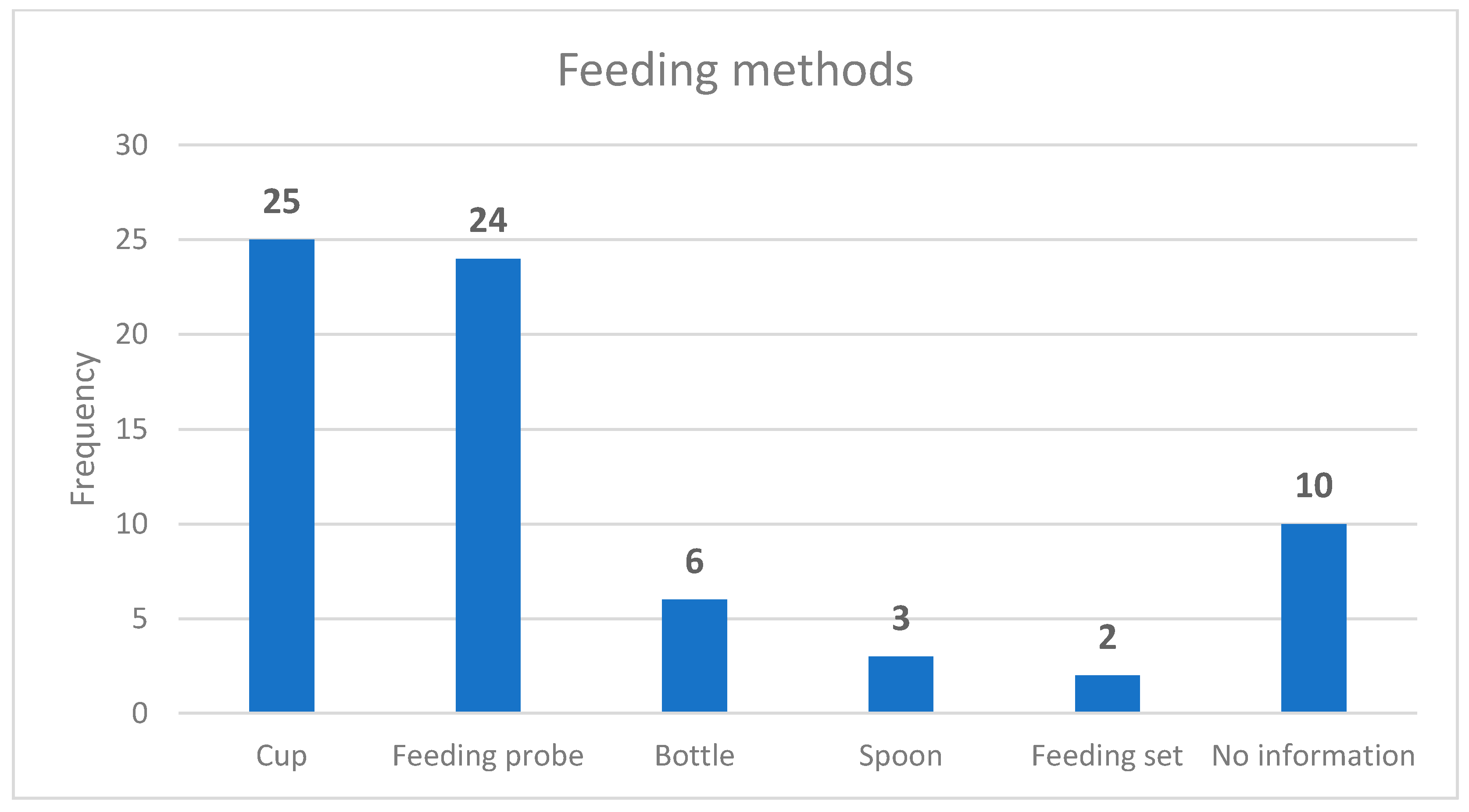Click the 30 tick label on the vertical axis
Viewport: 1469px width, 812px height.
132,145
